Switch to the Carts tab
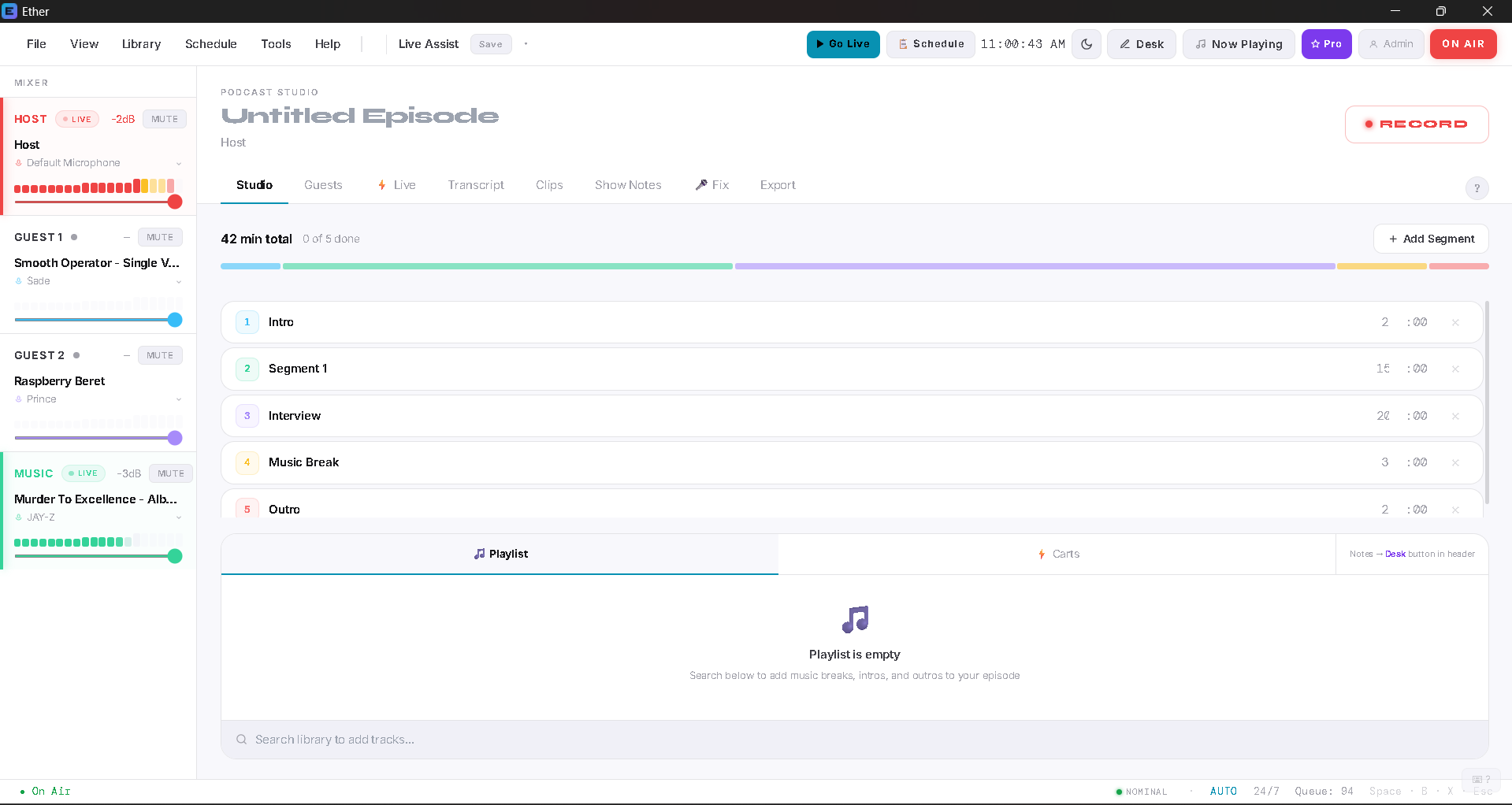The height and width of the screenshot is (805, 1512). [1057, 555]
